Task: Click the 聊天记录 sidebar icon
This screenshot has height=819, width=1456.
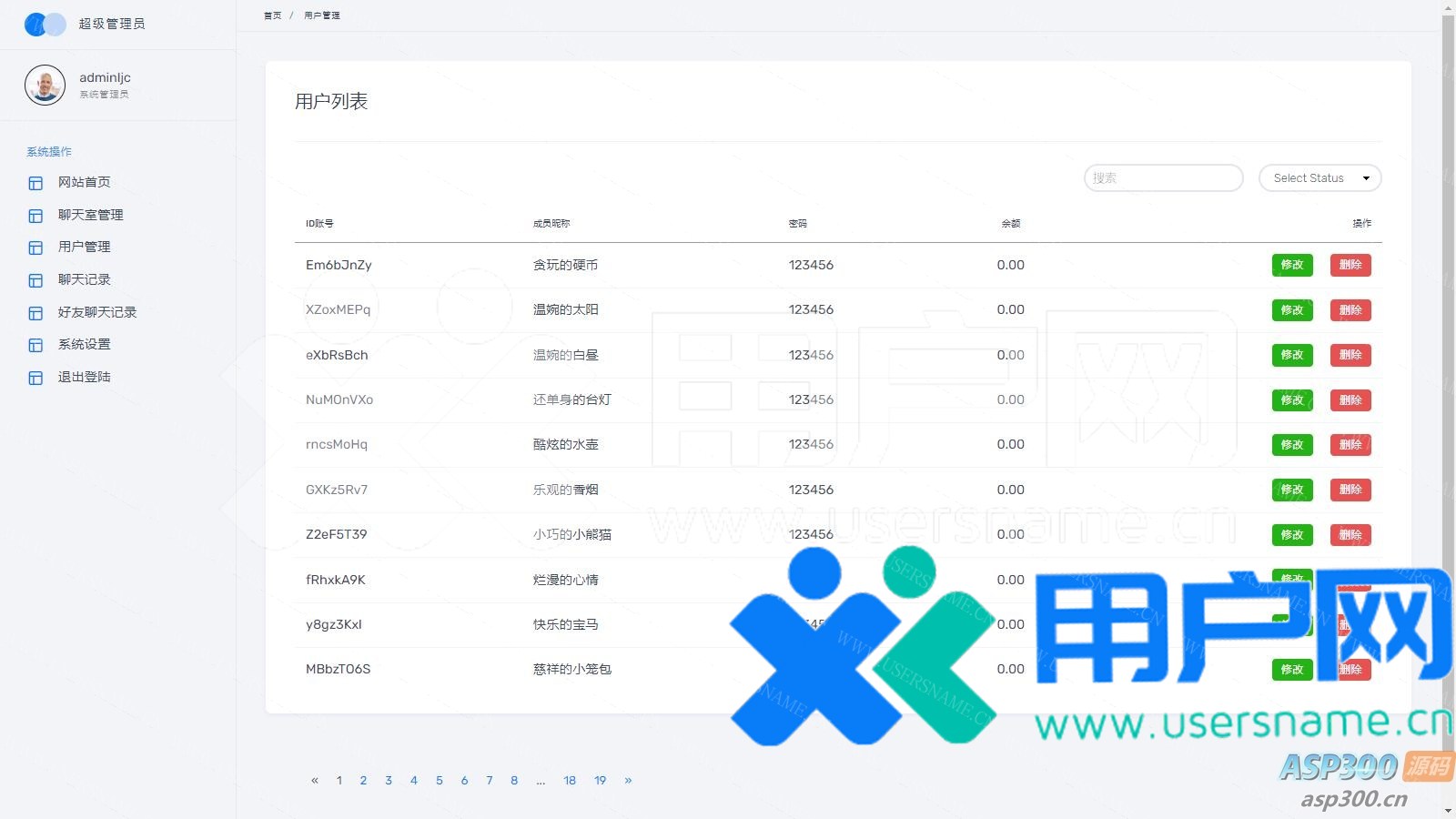Action: click(x=35, y=280)
